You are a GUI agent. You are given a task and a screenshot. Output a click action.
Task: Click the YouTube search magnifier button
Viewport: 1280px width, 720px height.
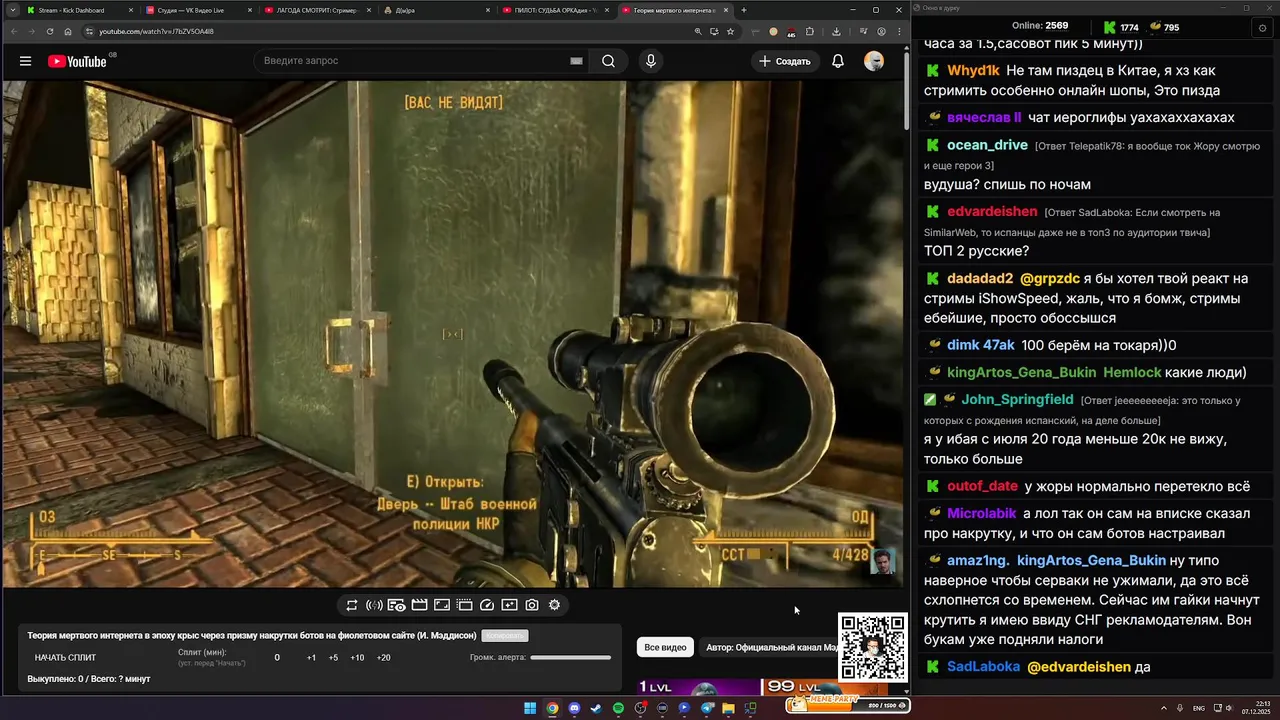[x=608, y=61]
